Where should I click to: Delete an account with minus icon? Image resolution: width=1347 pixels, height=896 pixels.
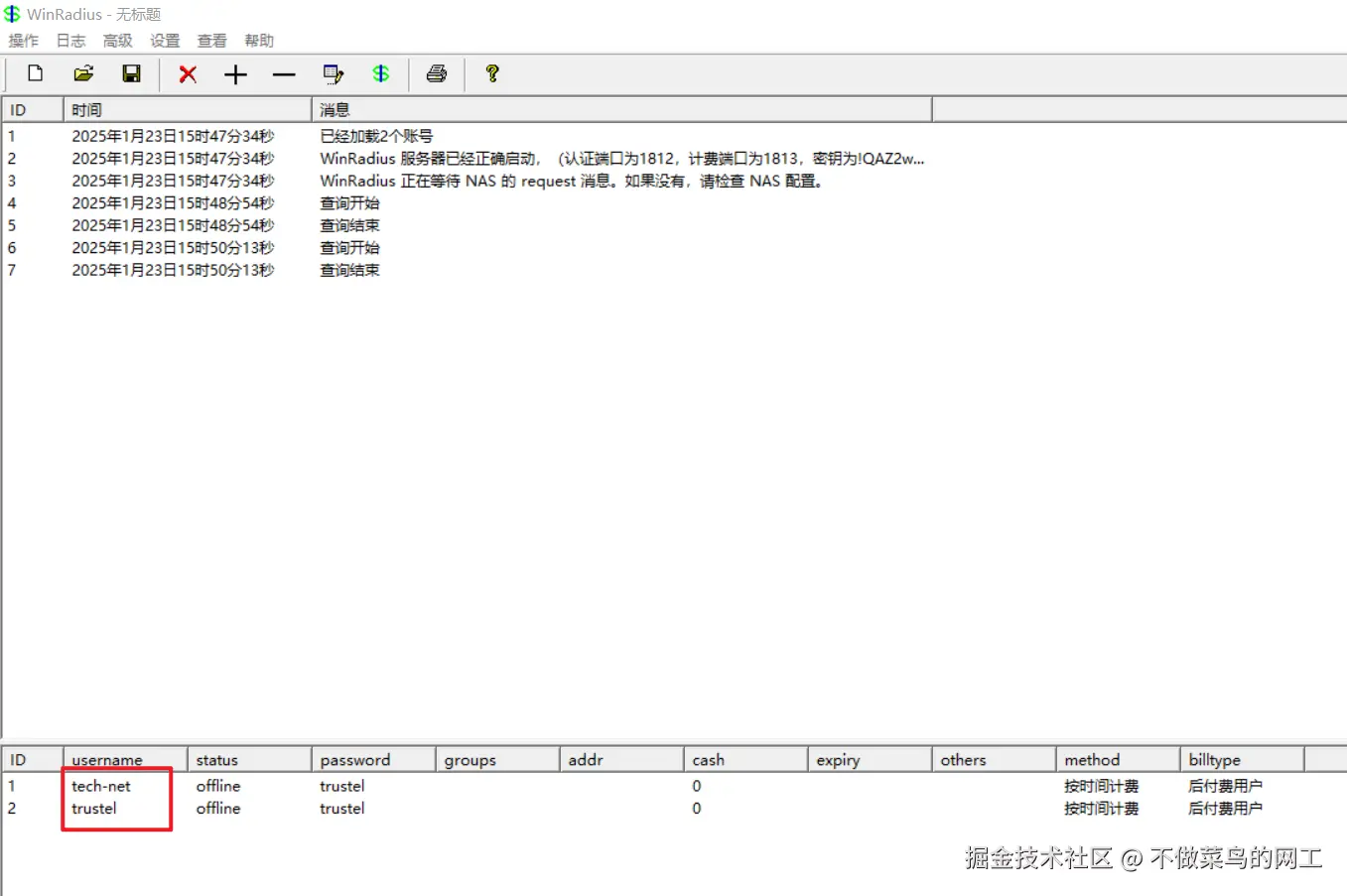284,73
